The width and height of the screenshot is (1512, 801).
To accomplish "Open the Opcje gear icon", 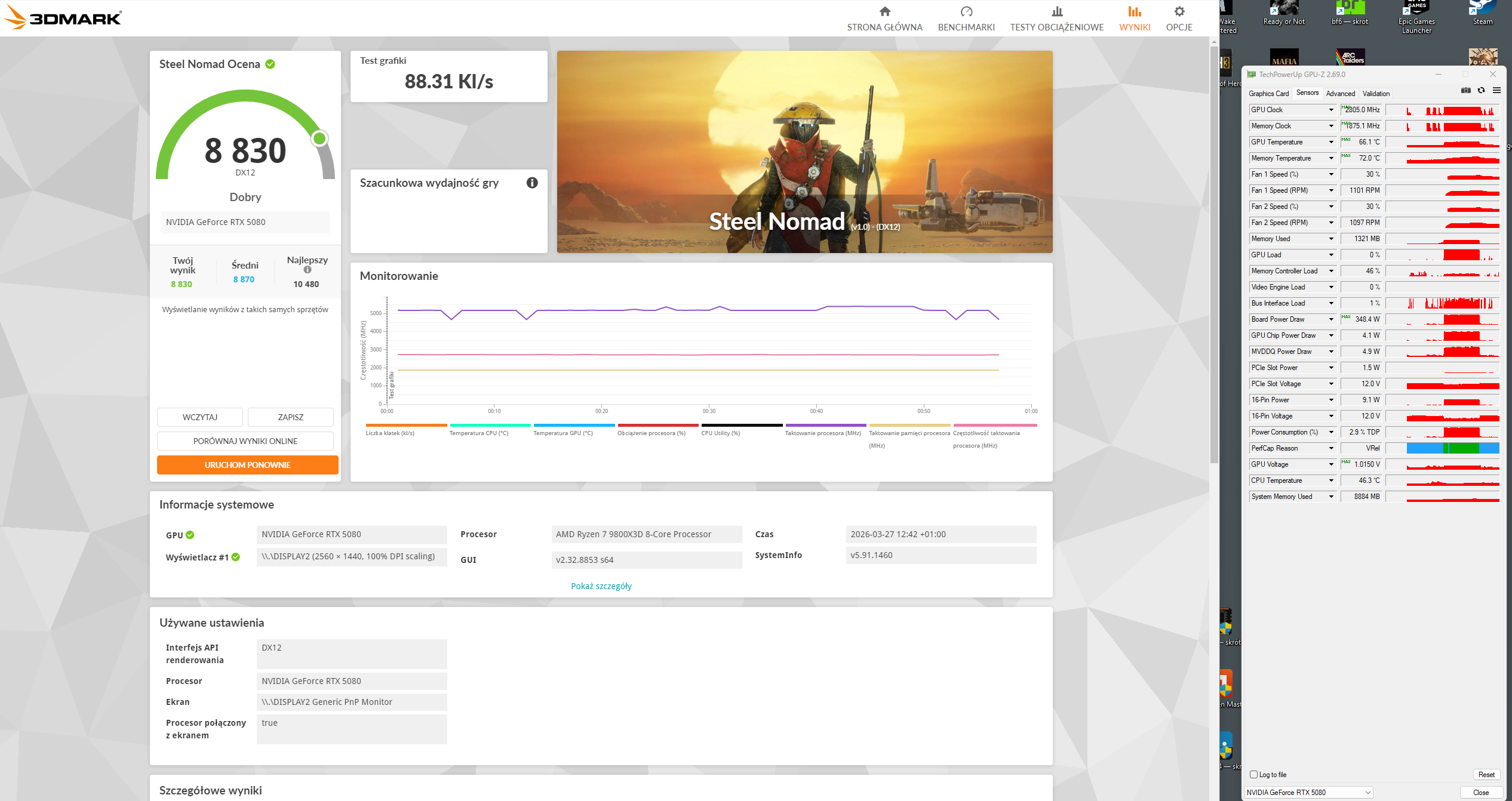I will point(1179,12).
